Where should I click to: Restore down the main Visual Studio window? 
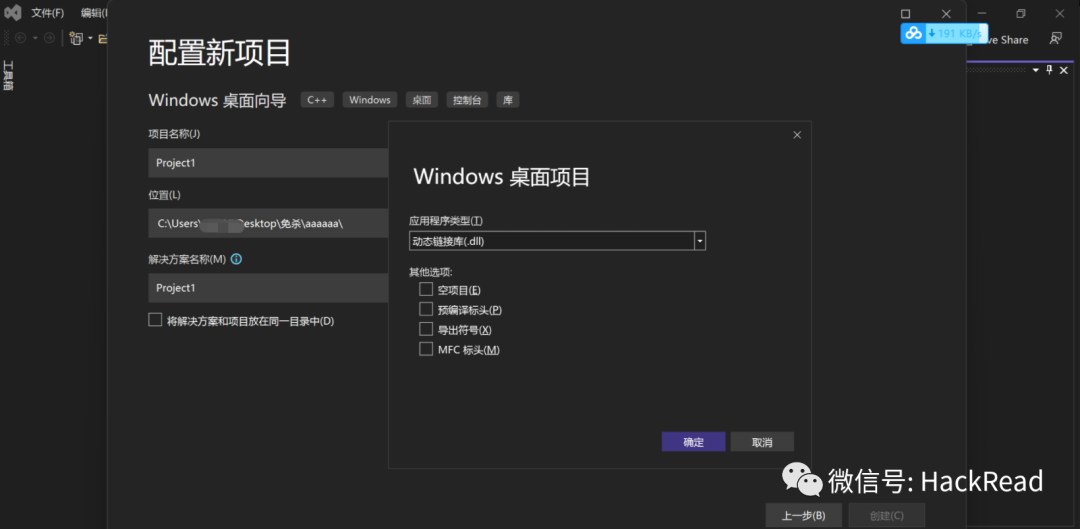[1021, 13]
